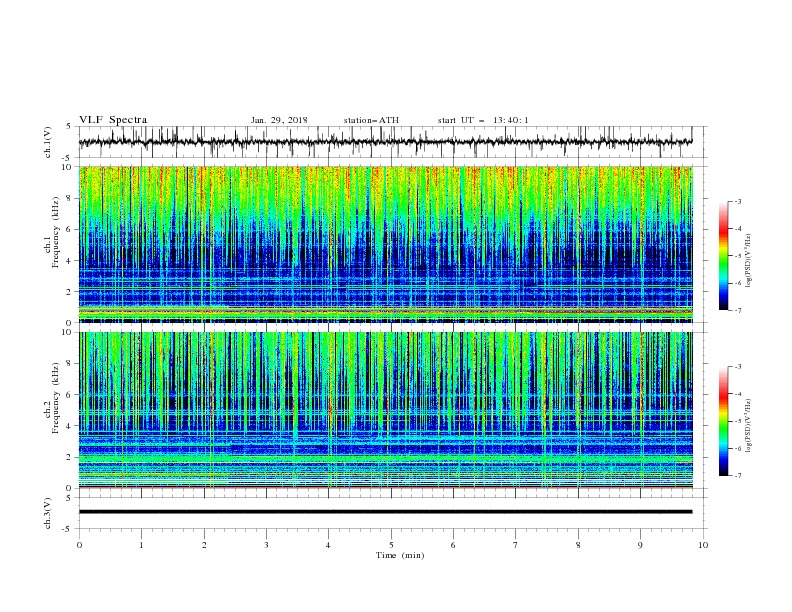
Task: Click the "-5" voltage tick on ch.3(V) axis
Action: (x=68, y=529)
